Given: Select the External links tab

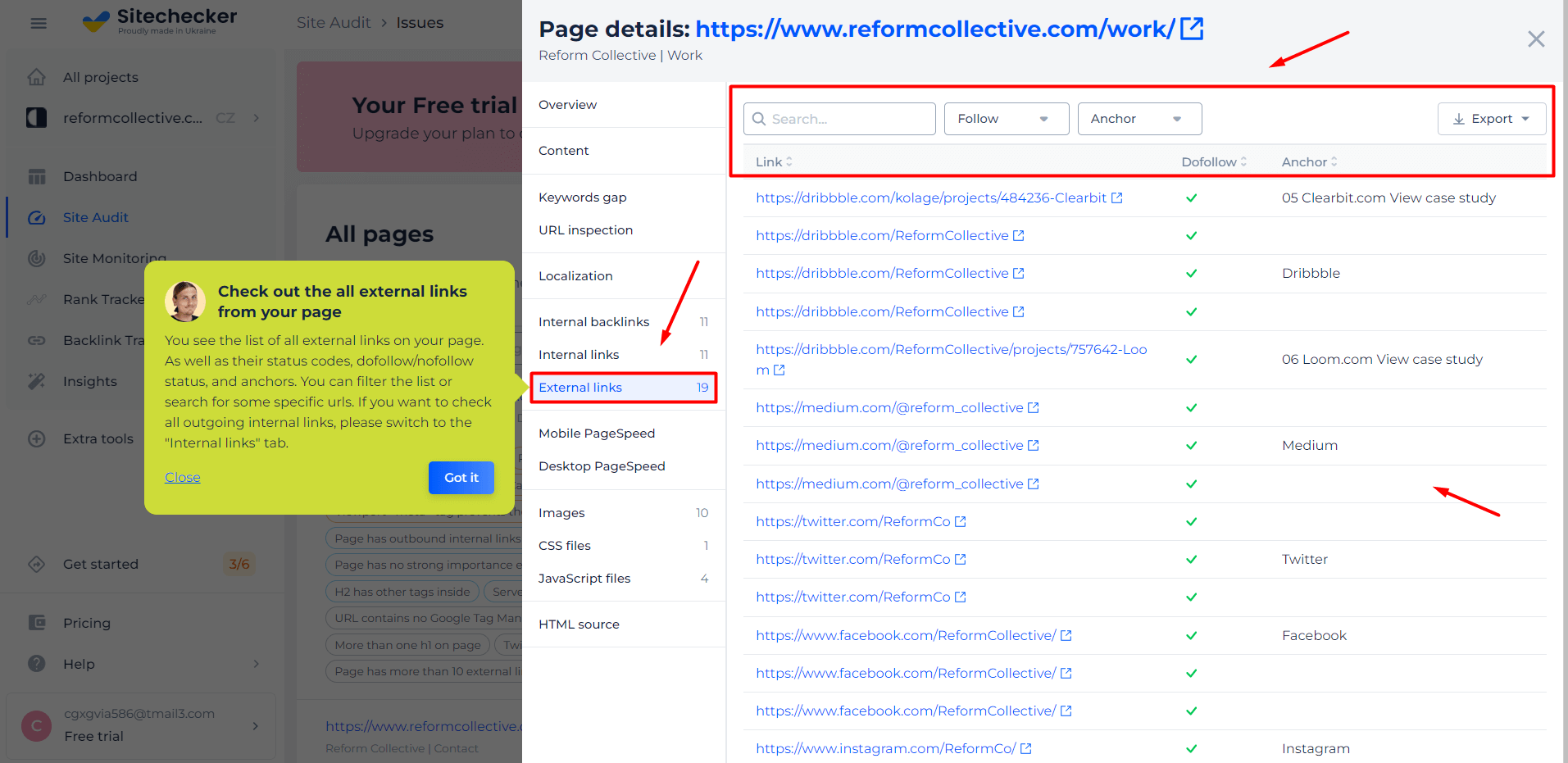Looking at the screenshot, I should point(624,388).
